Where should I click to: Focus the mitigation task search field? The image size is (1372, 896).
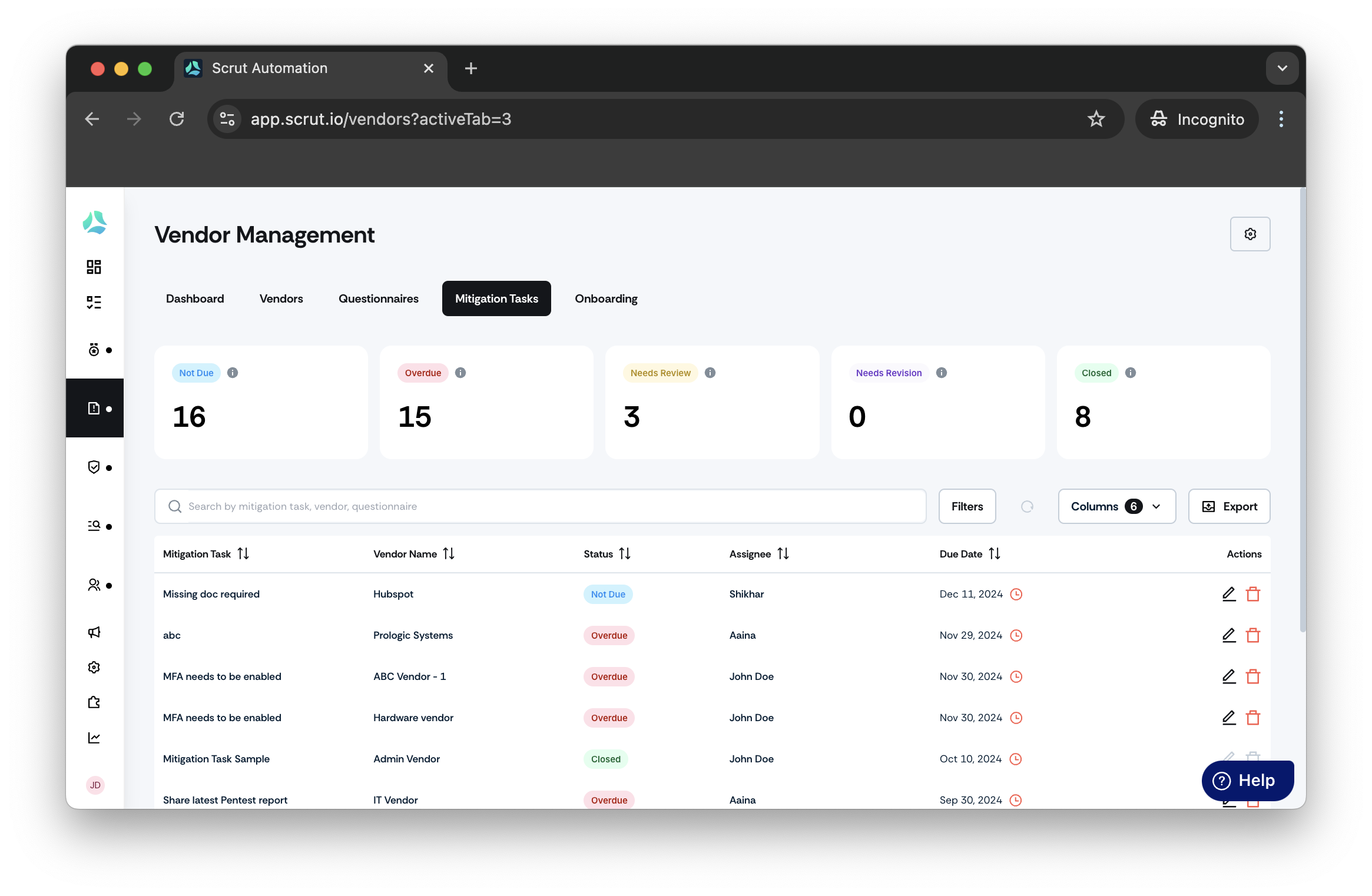click(540, 506)
